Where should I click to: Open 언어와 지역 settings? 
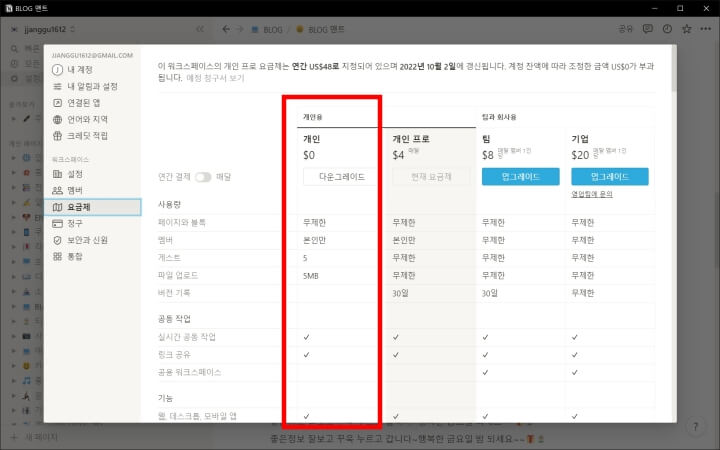87,119
